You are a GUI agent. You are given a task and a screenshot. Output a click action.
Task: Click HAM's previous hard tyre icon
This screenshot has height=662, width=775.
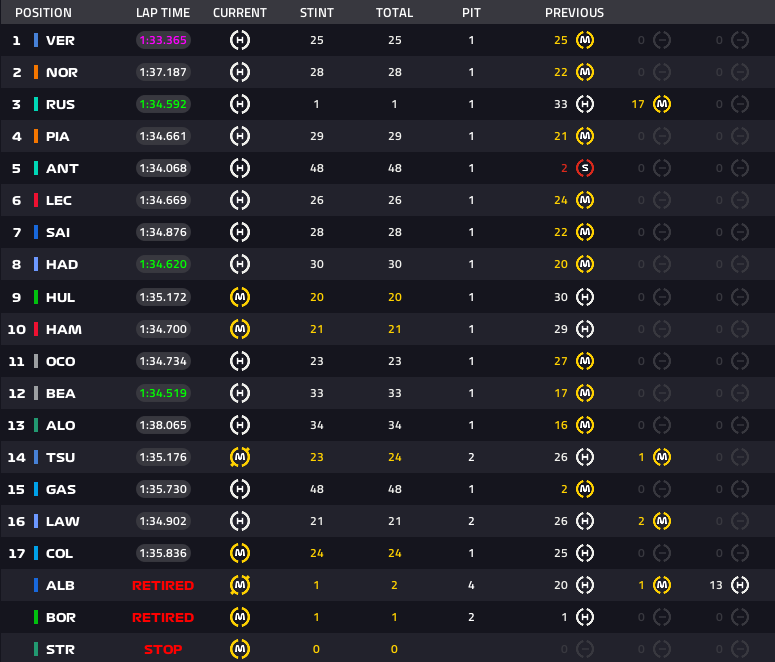pyautogui.click(x=585, y=329)
